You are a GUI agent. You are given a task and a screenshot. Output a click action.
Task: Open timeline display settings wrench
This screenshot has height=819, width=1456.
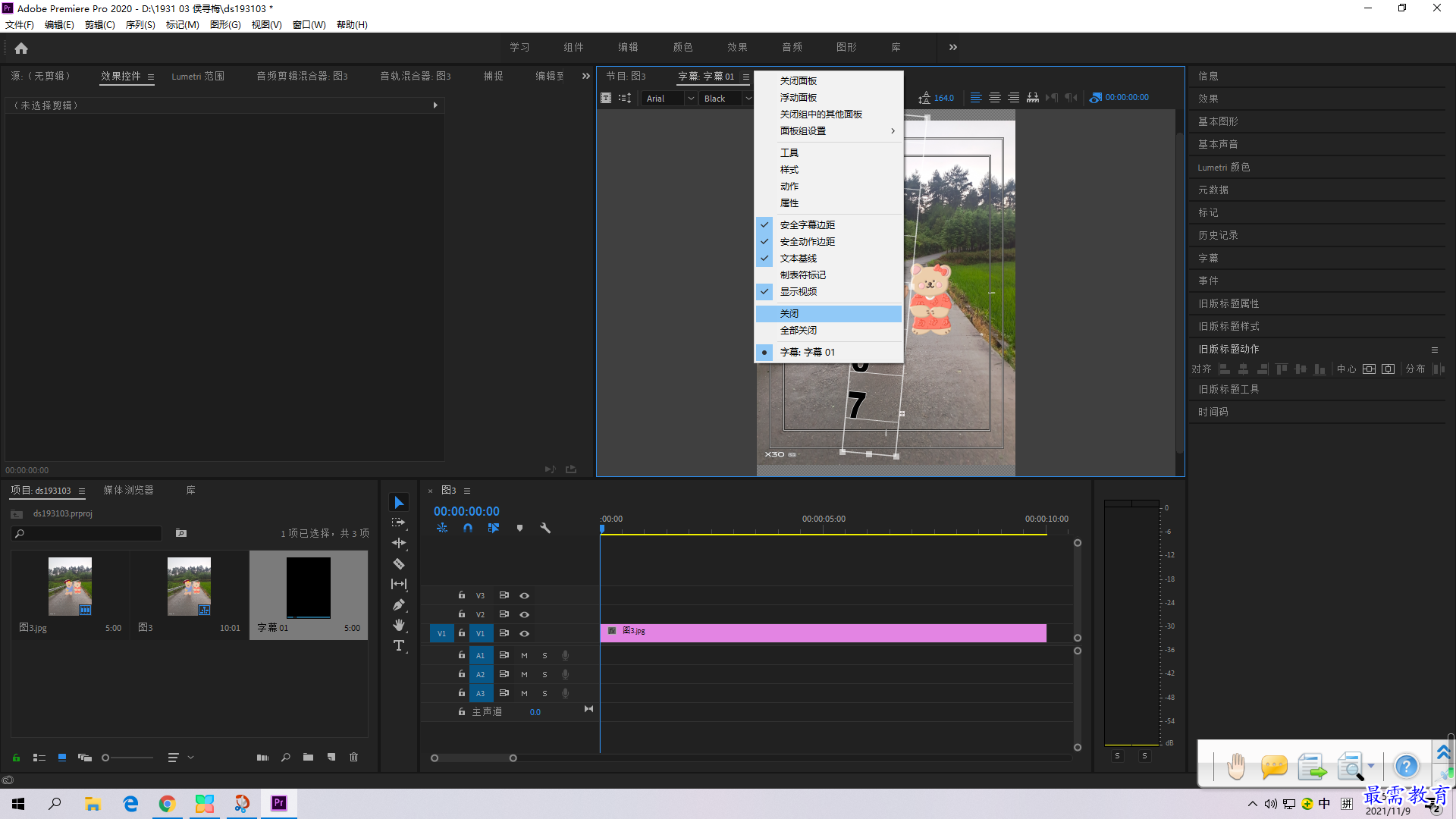pyautogui.click(x=545, y=528)
